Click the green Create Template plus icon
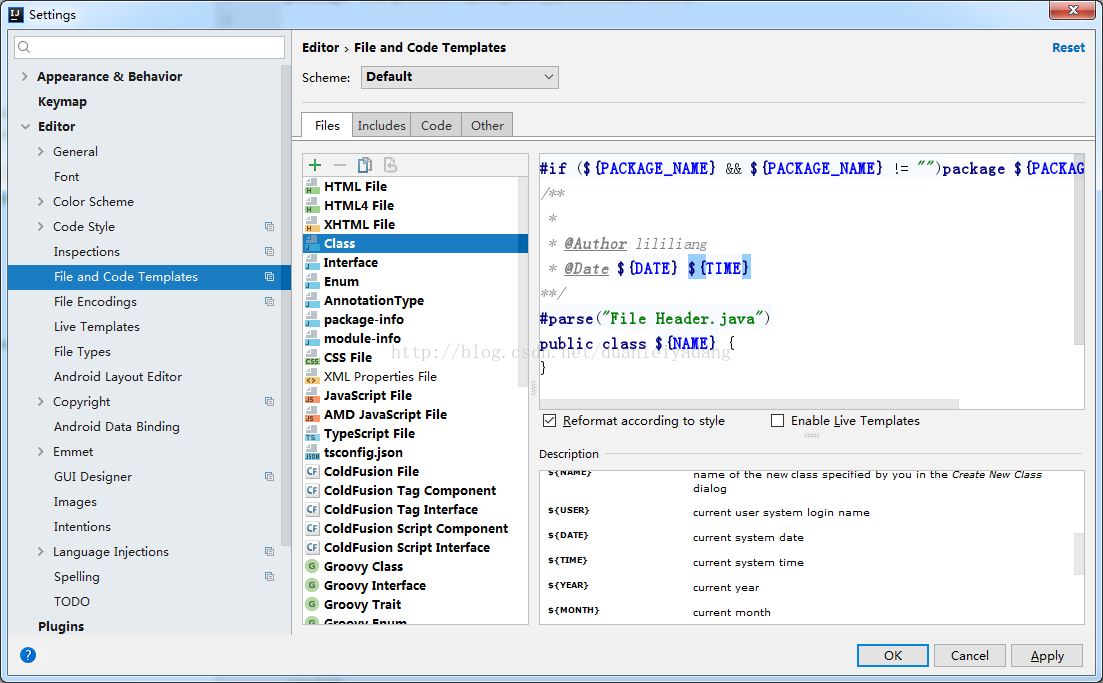 (x=315, y=165)
